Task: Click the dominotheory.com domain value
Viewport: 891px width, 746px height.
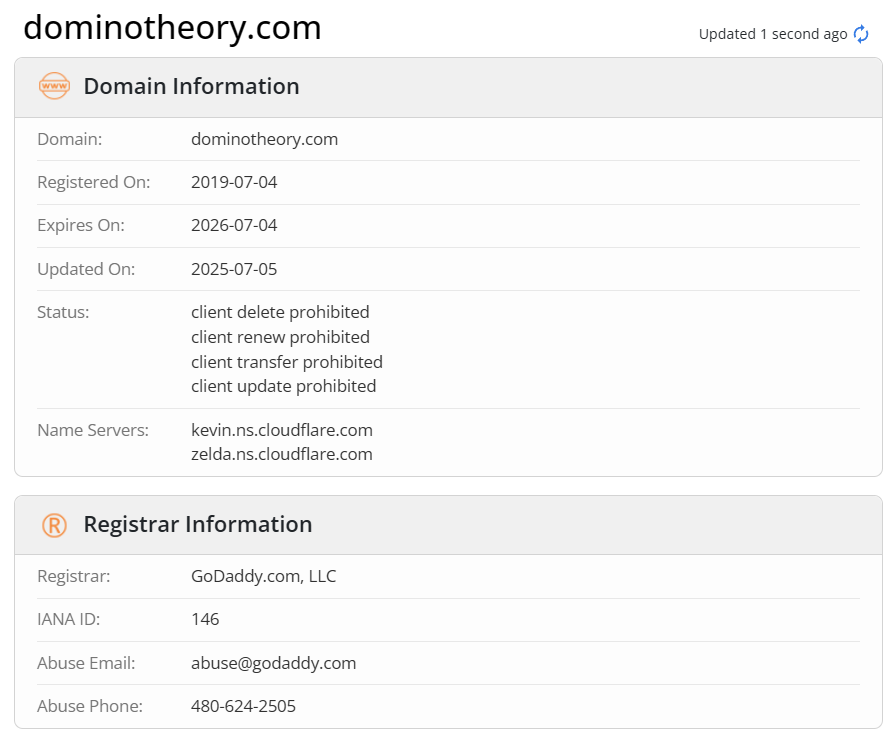Action: [x=264, y=139]
